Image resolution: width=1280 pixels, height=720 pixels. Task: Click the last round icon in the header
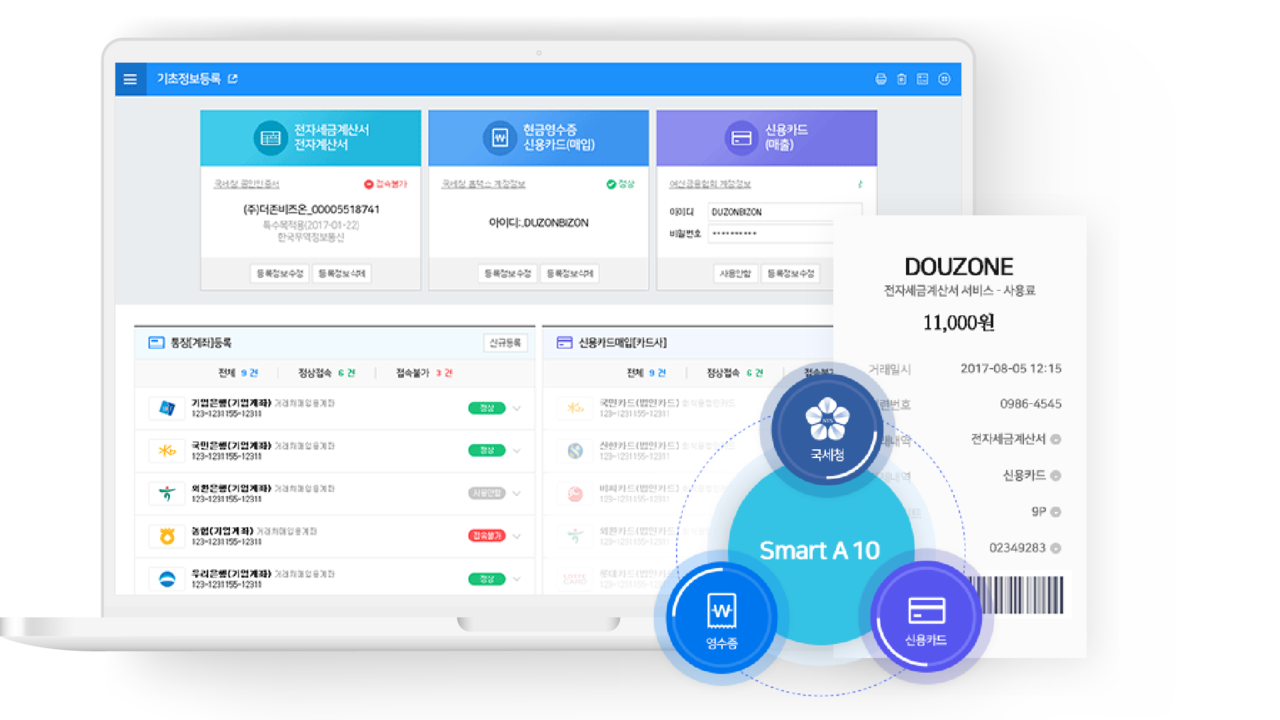click(x=944, y=79)
